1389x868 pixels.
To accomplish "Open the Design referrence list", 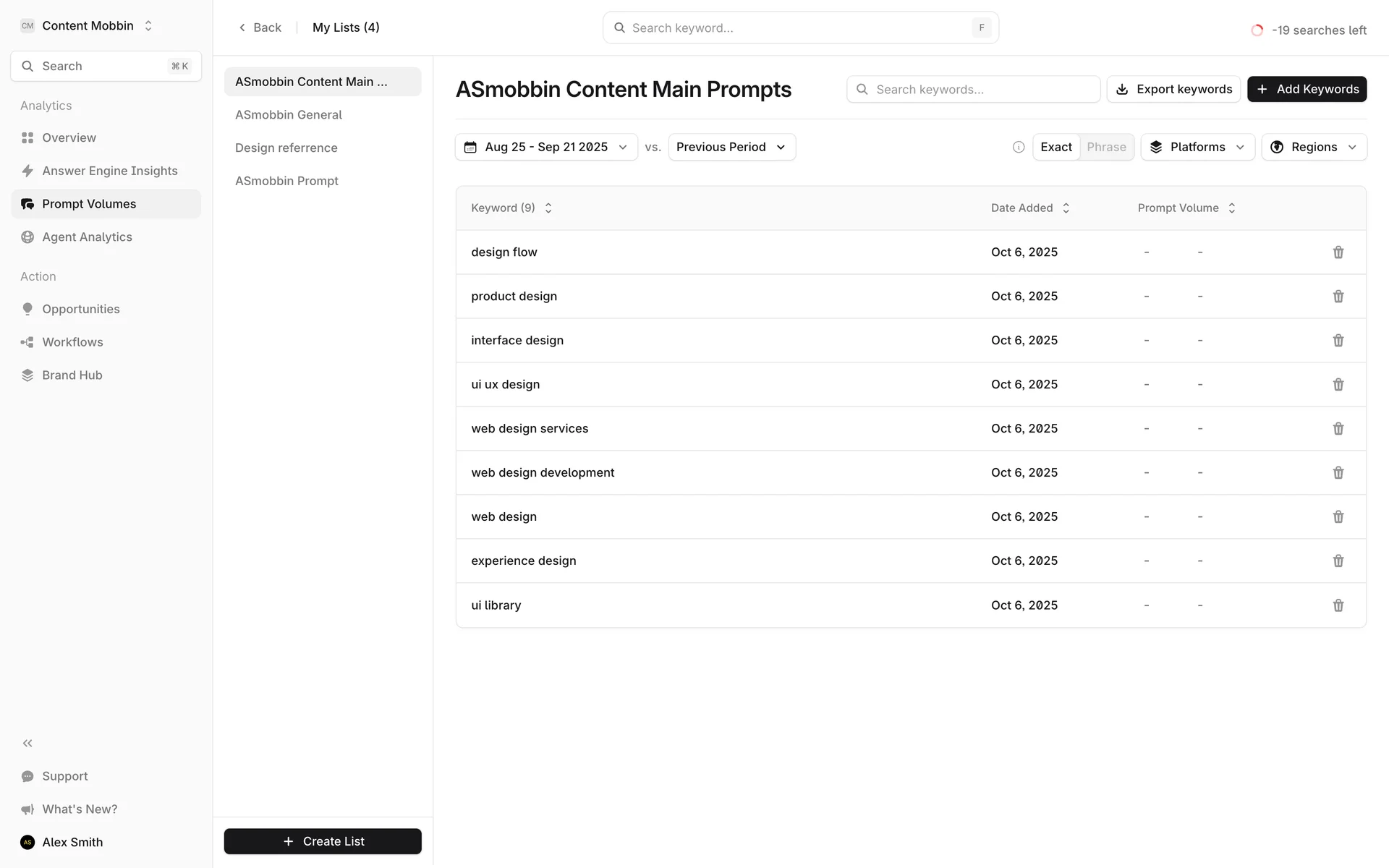I will [286, 148].
